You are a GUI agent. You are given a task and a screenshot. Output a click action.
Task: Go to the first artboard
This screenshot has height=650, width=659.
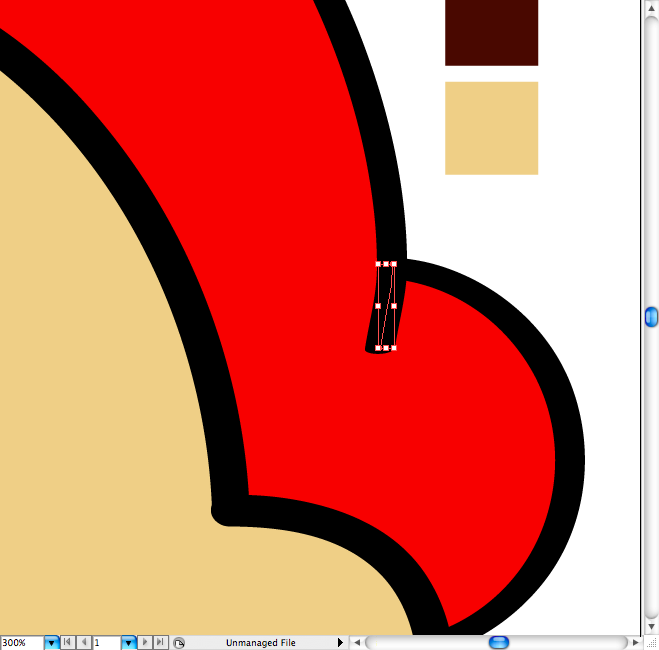tap(67, 642)
